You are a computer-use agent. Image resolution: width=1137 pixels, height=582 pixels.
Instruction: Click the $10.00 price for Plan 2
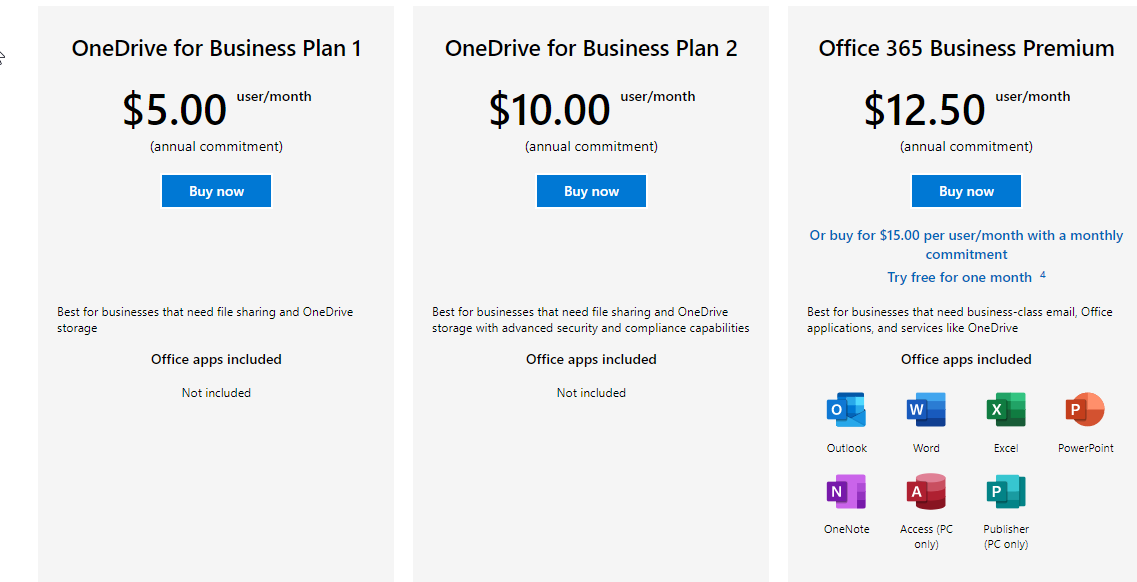pos(549,110)
